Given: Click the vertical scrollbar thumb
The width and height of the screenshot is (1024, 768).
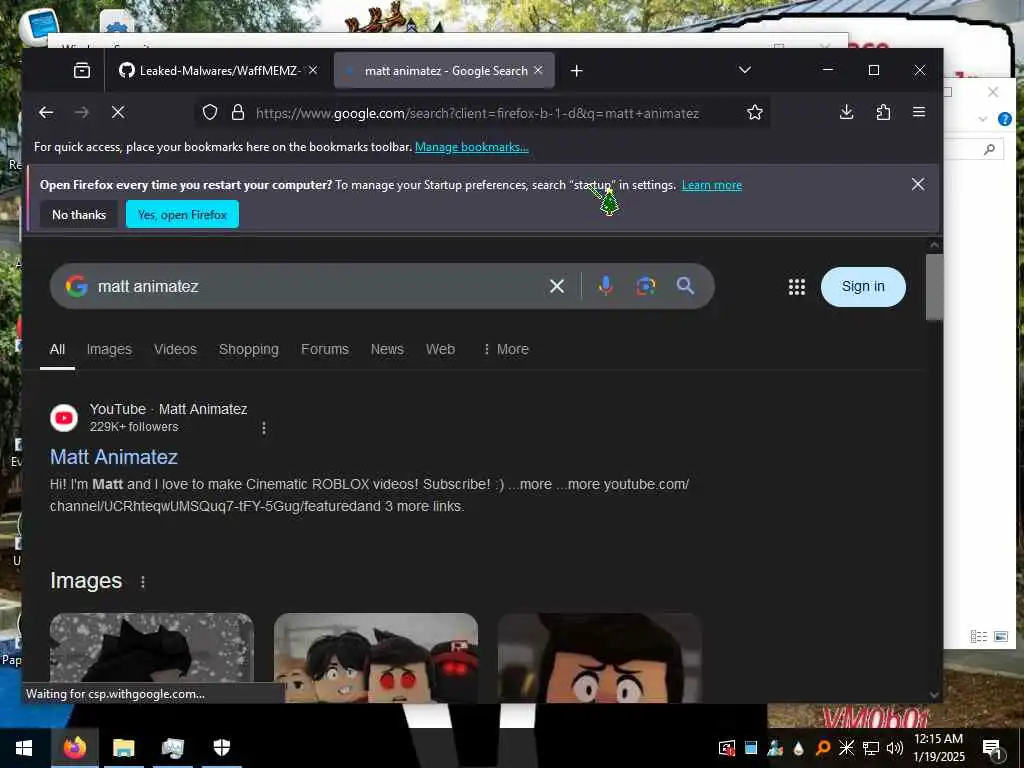Looking at the screenshot, I should tap(935, 287).
